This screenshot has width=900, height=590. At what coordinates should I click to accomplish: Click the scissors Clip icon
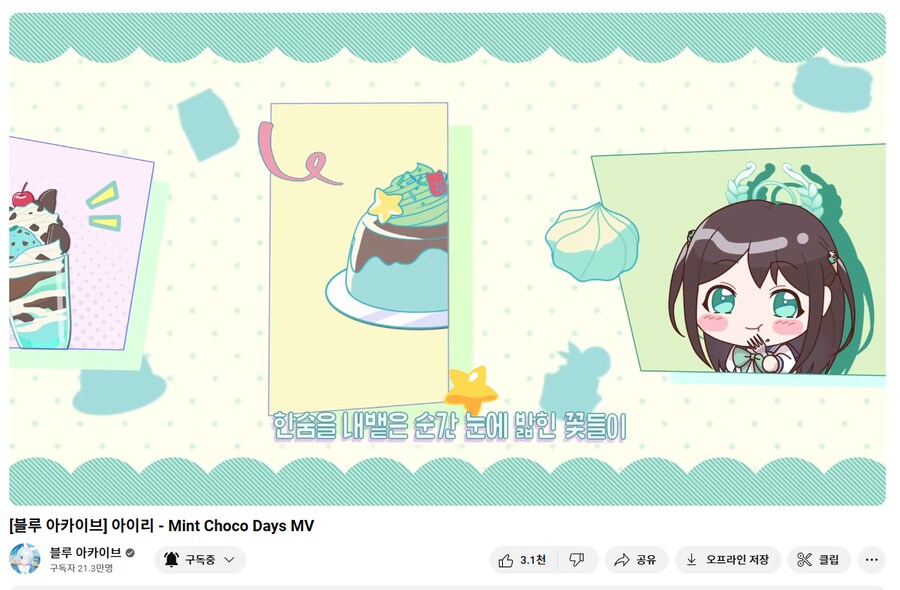804,560
